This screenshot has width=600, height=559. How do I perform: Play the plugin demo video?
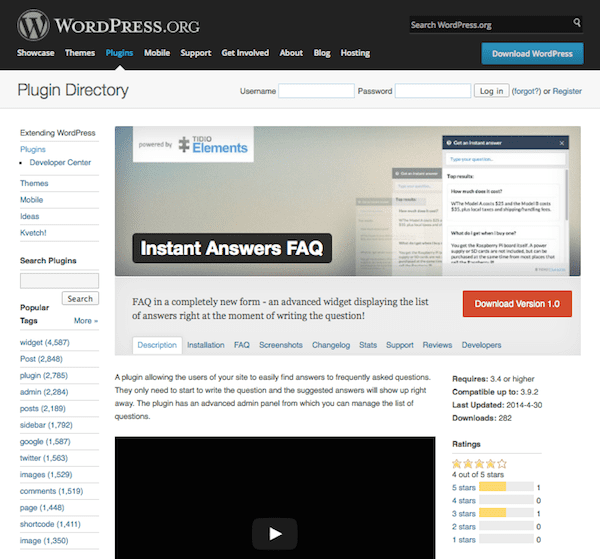[x=274, y=533]
